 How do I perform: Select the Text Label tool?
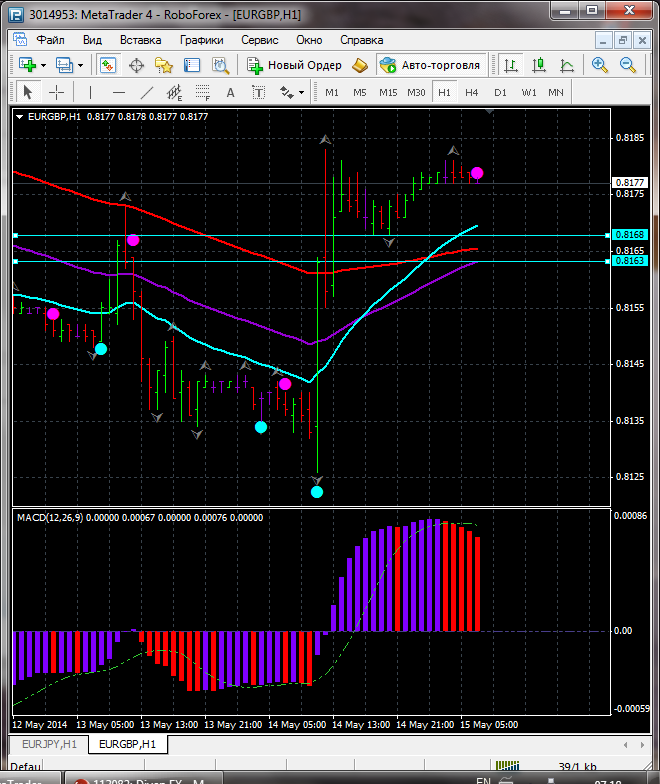[258, 92]
